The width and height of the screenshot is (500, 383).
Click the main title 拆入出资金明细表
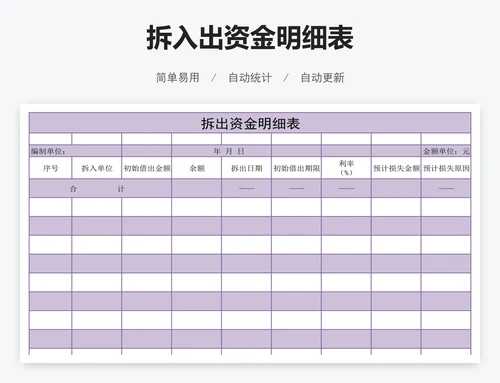250,38
